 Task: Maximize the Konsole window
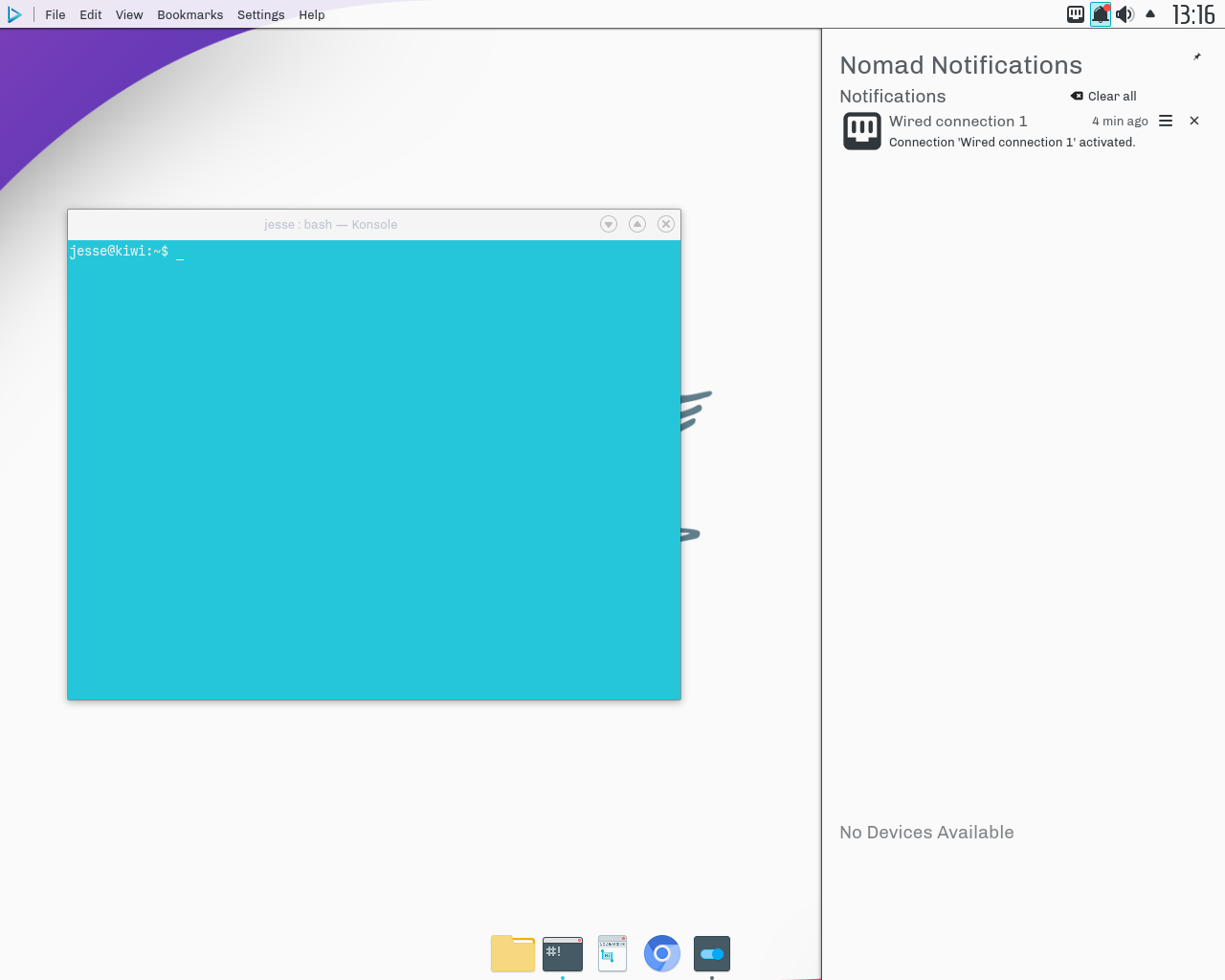coord(637,224)
